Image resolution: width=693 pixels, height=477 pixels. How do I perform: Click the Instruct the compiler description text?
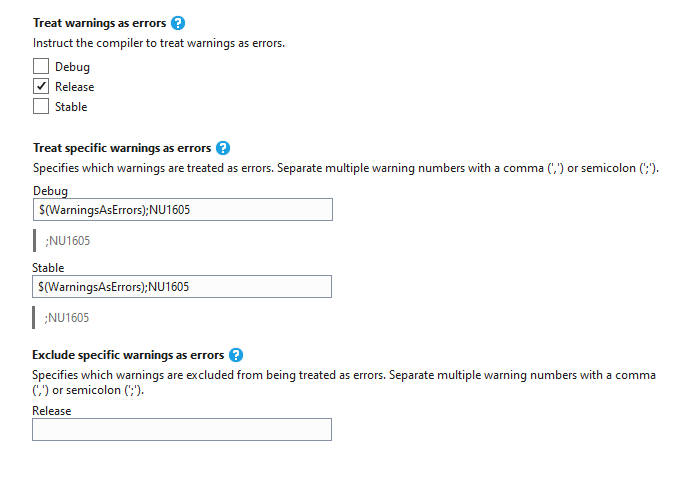point(159,43)
